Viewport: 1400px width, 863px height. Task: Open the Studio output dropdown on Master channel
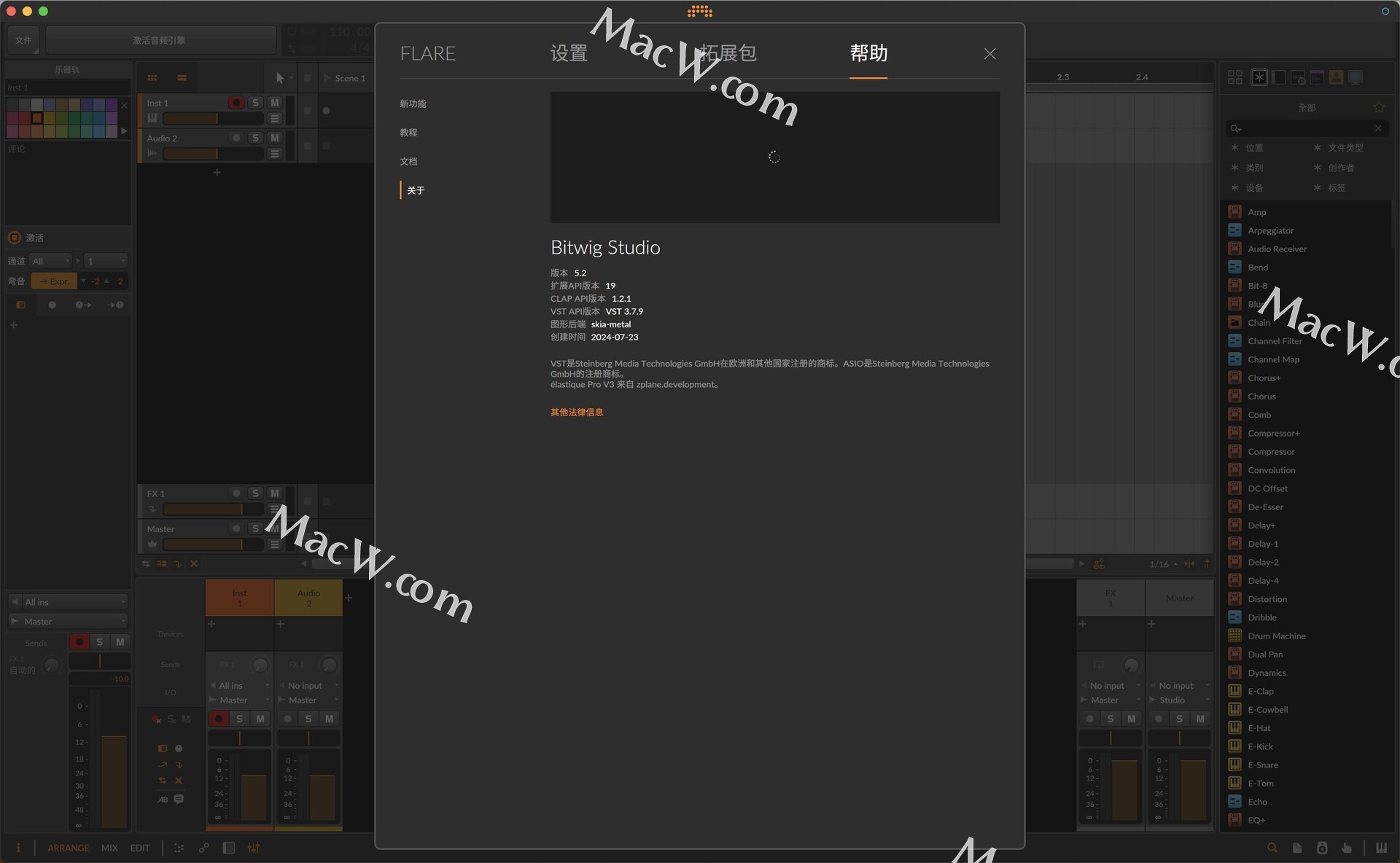click(1179, 700)
